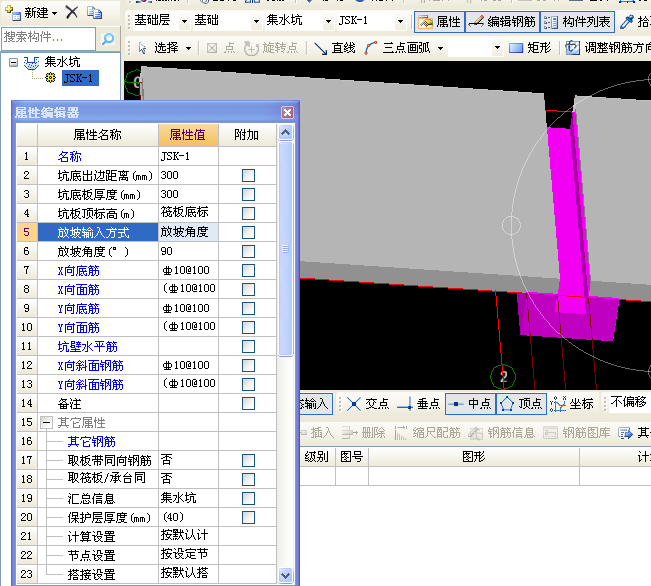Click the 搜索构件 search field
Image resolution: width=651 pixels, height=586 pixels.
click(48, 39)
